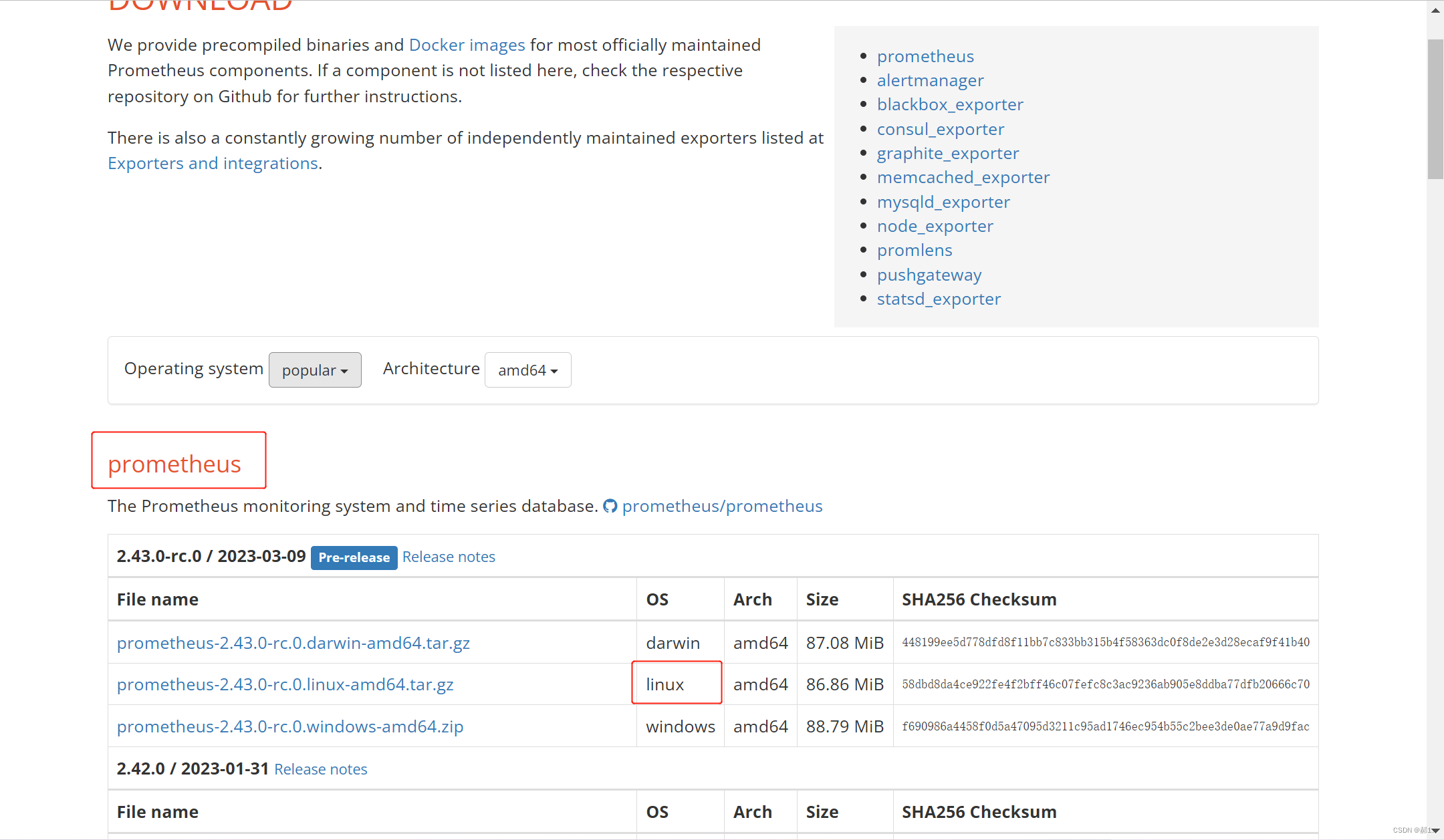Open the Operating system popular dropdown
This screenshot has width=1444, height=840.
315,370
